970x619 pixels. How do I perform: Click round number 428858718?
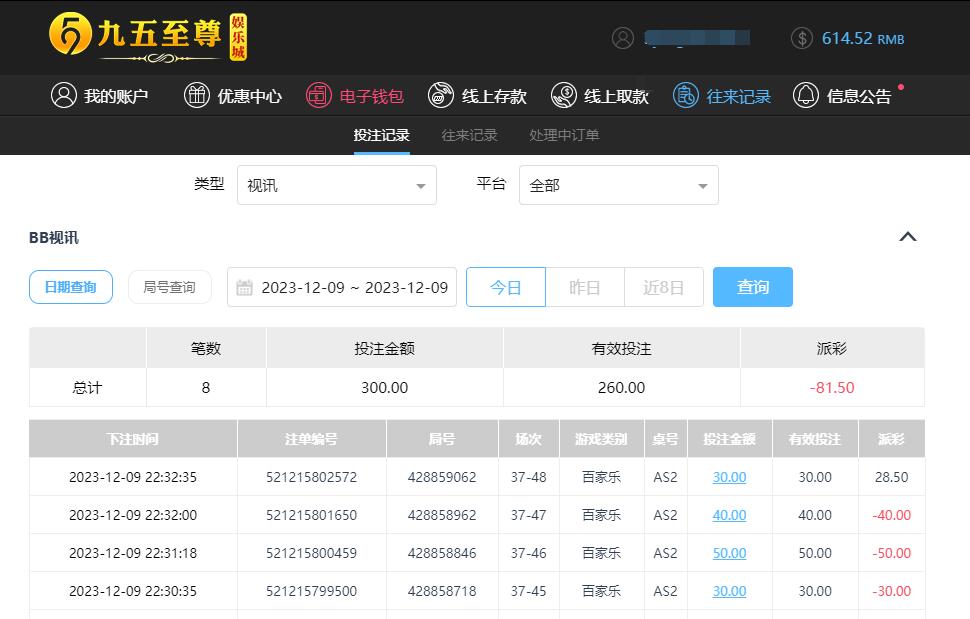[x=442, y=591]
